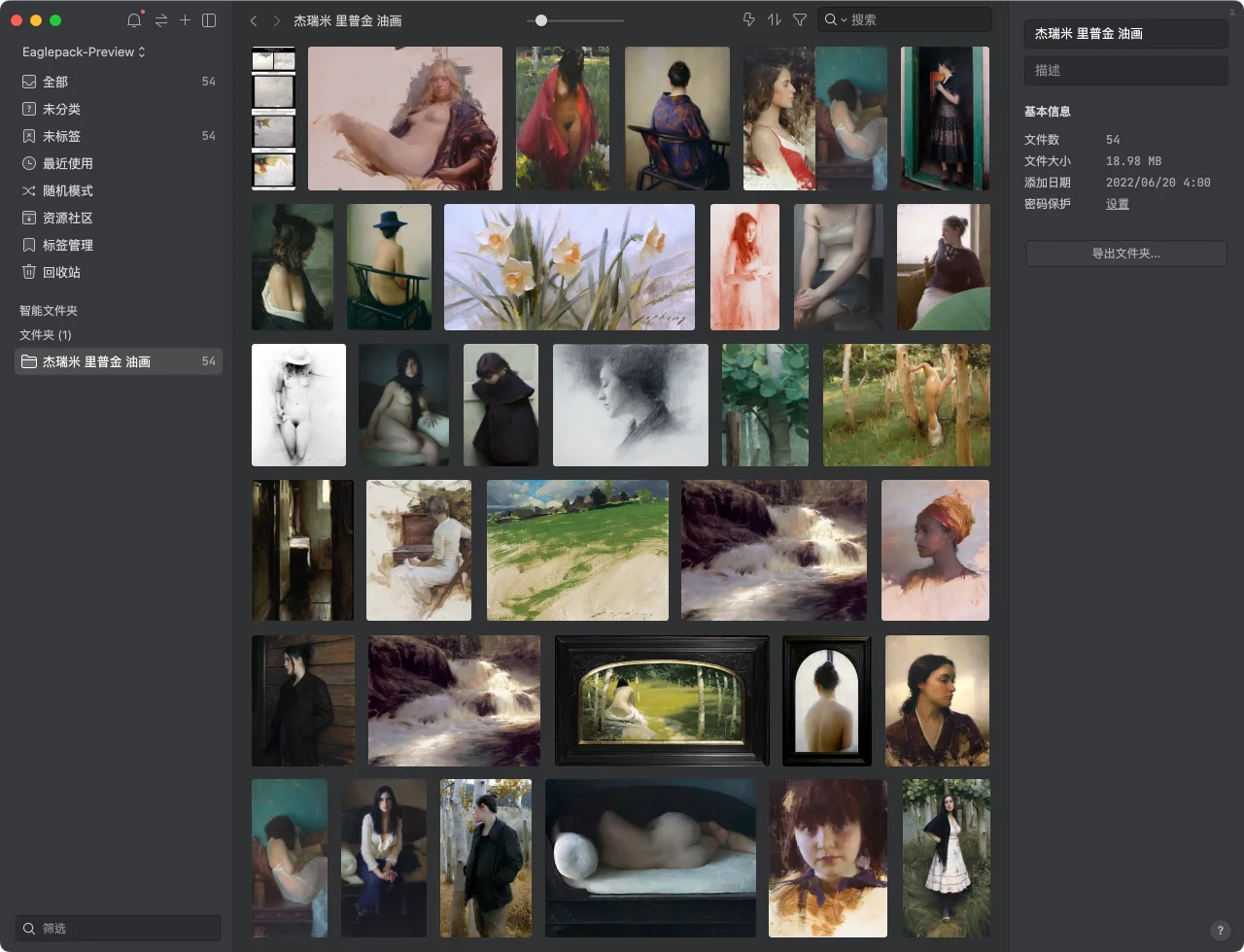This screenshot has height=952, width=1244.
Task: Adjust the thumbnail size slider
Action: click(575, 20)
